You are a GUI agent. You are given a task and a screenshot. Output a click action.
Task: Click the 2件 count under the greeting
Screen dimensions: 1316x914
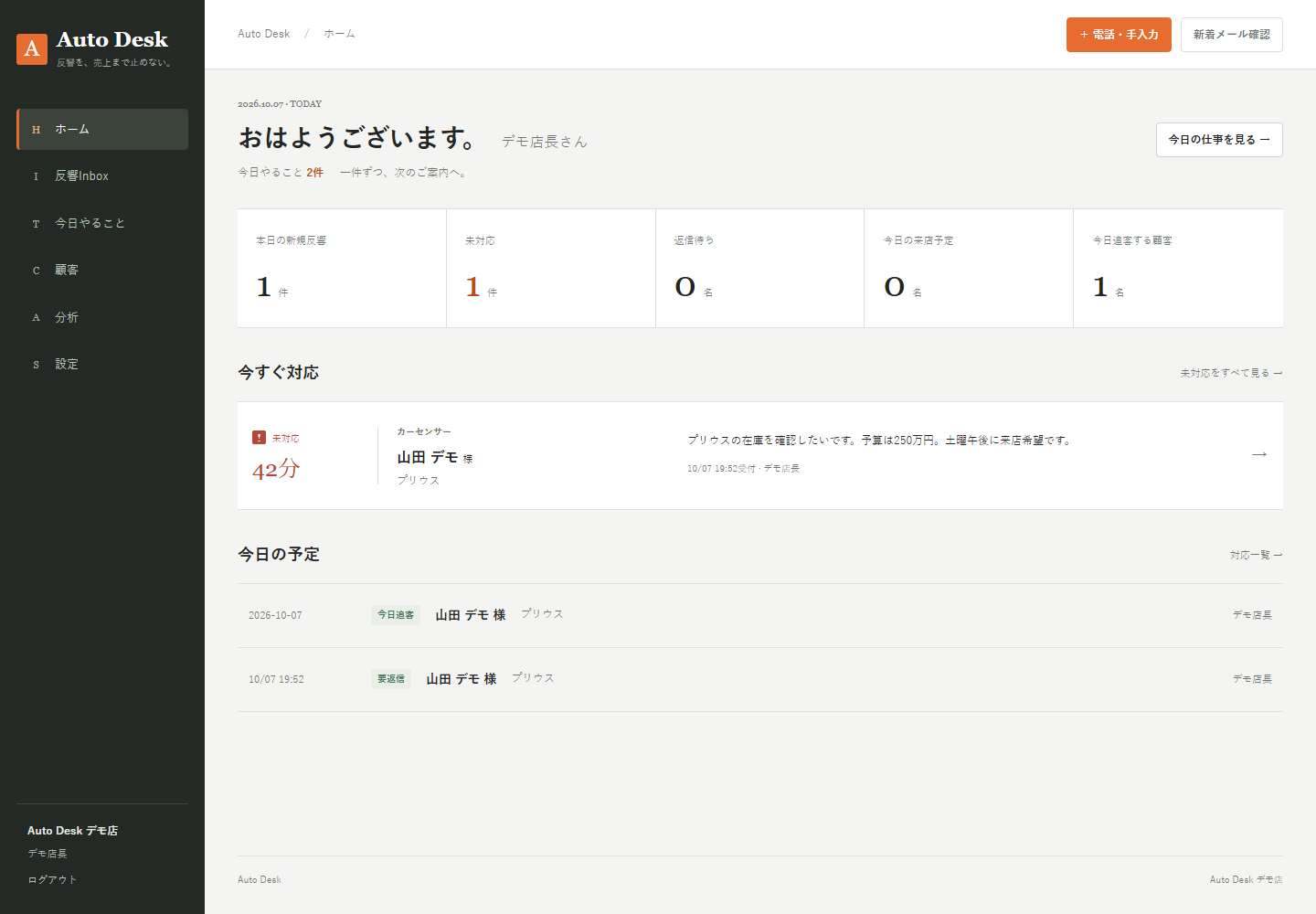(314, 172)
